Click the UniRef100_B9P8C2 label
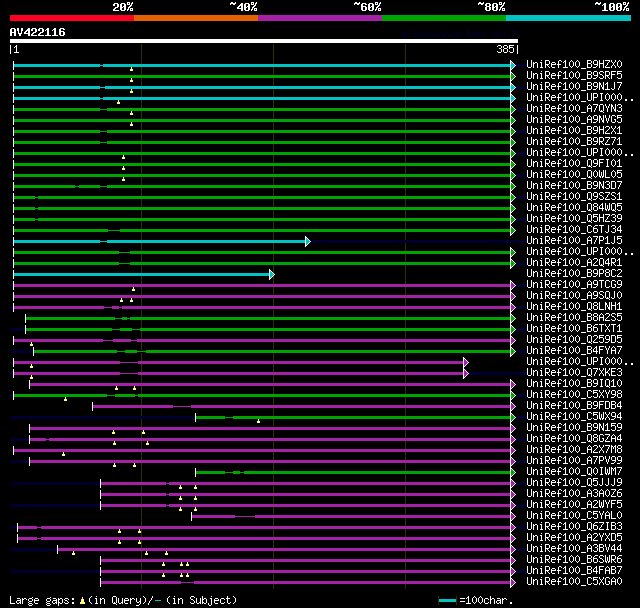Viewport: 640px width, 608px height. tap(574, 274)
